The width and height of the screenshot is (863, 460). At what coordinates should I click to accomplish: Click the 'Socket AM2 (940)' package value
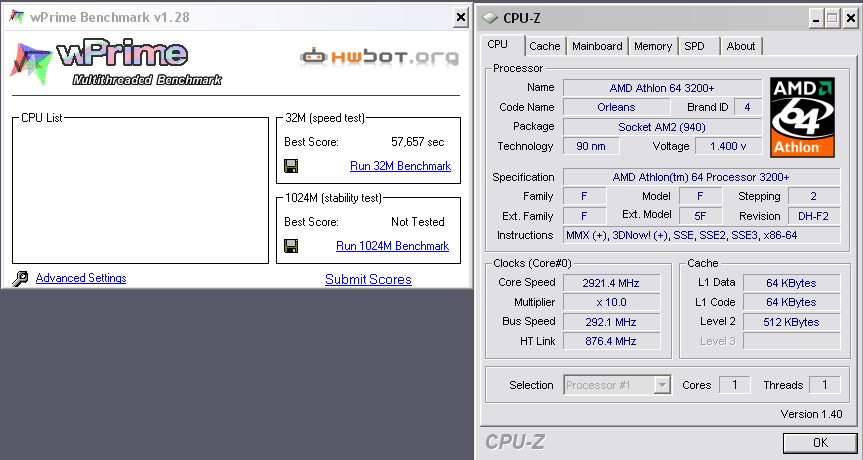[x=662, y=127]
